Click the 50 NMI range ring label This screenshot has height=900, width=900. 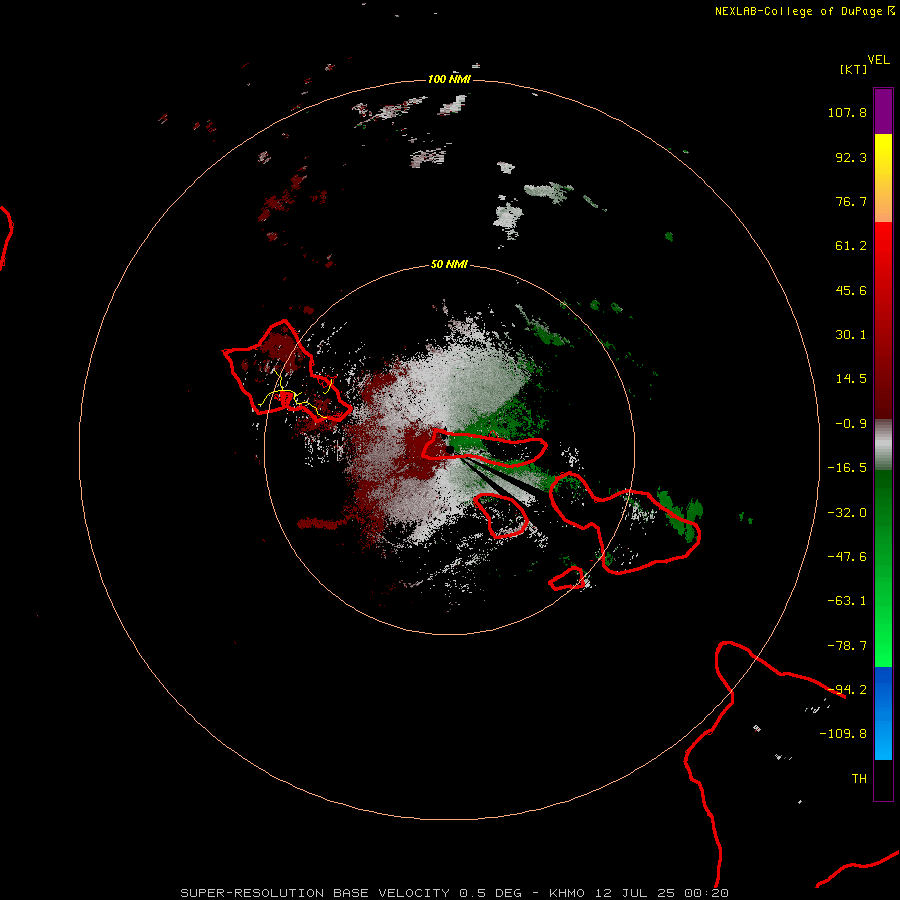point(449,265)
